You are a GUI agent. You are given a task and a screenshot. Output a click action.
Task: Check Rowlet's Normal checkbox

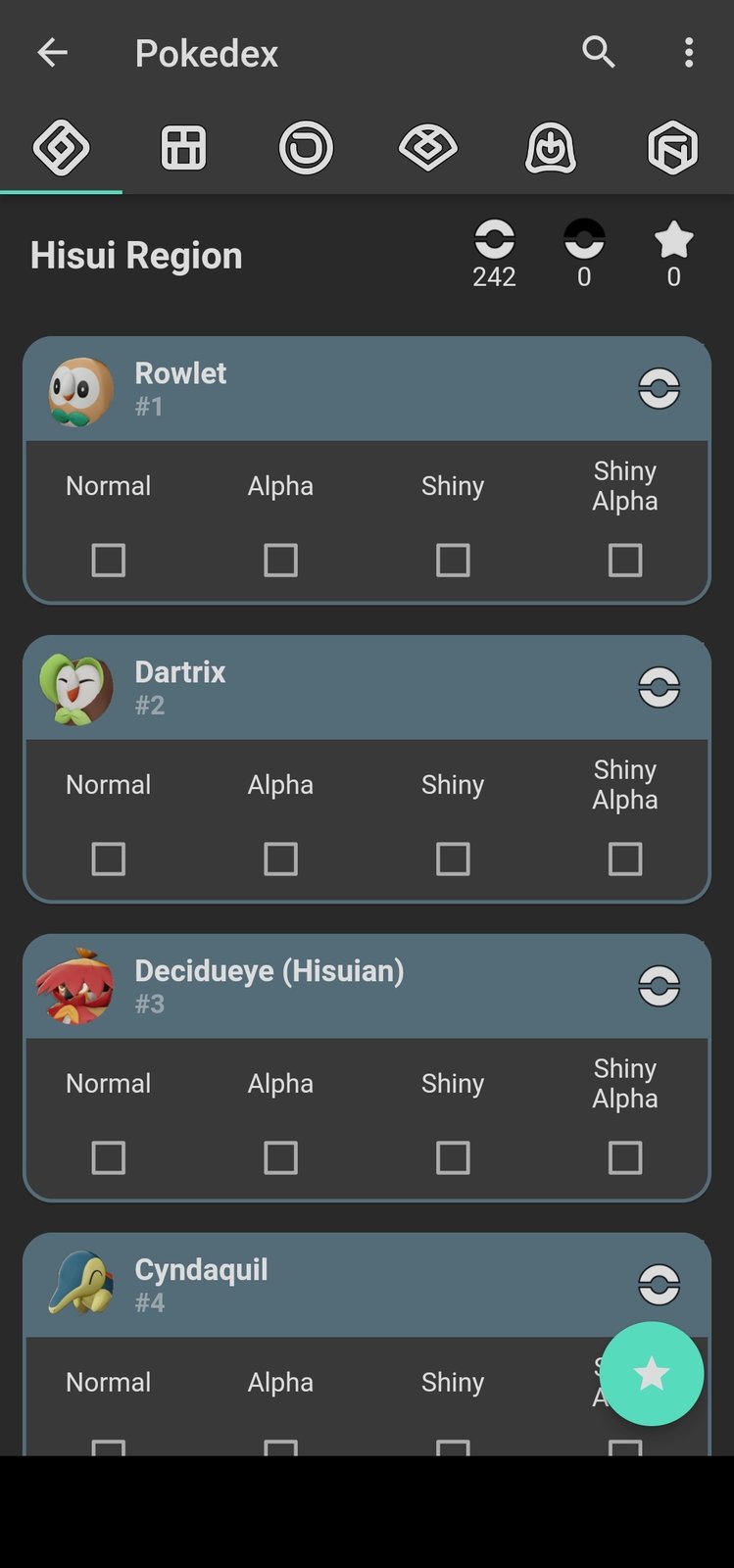coord(109,561)
